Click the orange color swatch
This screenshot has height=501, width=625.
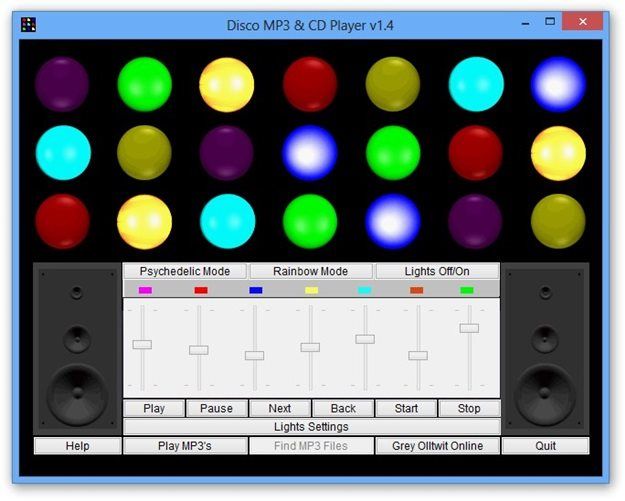click(417, 290)
